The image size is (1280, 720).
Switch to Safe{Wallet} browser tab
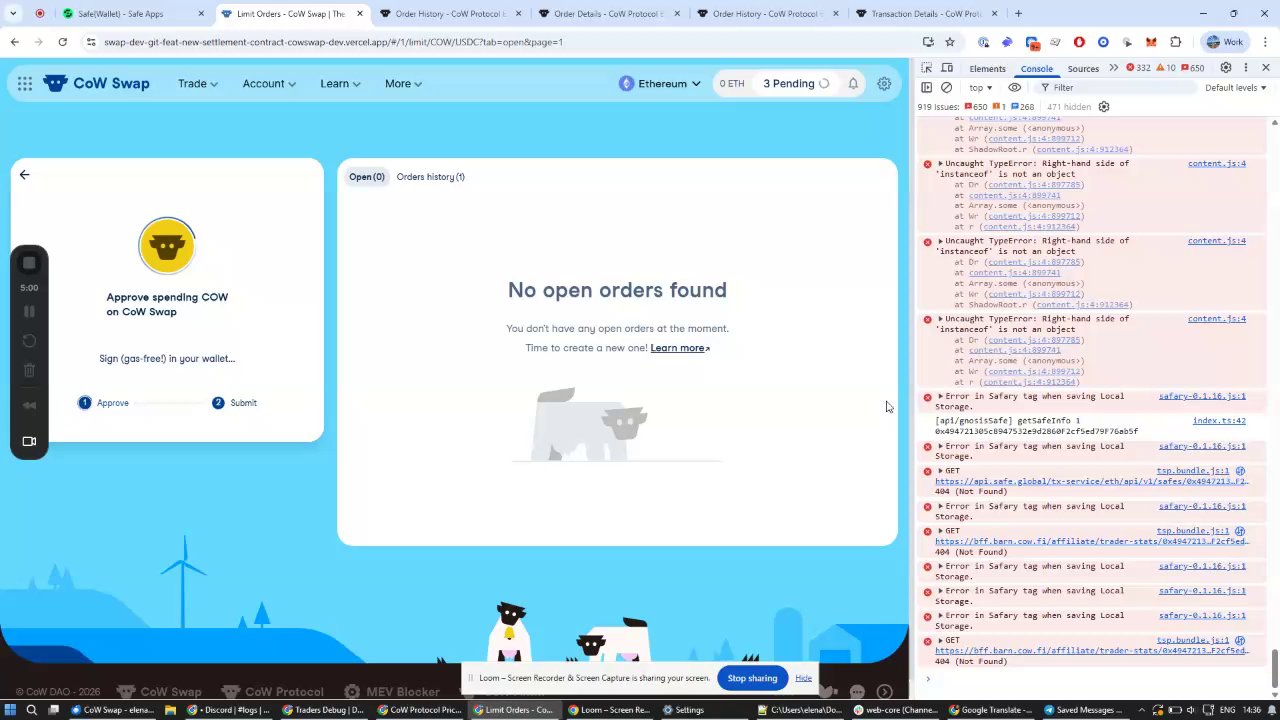(132, 14)
